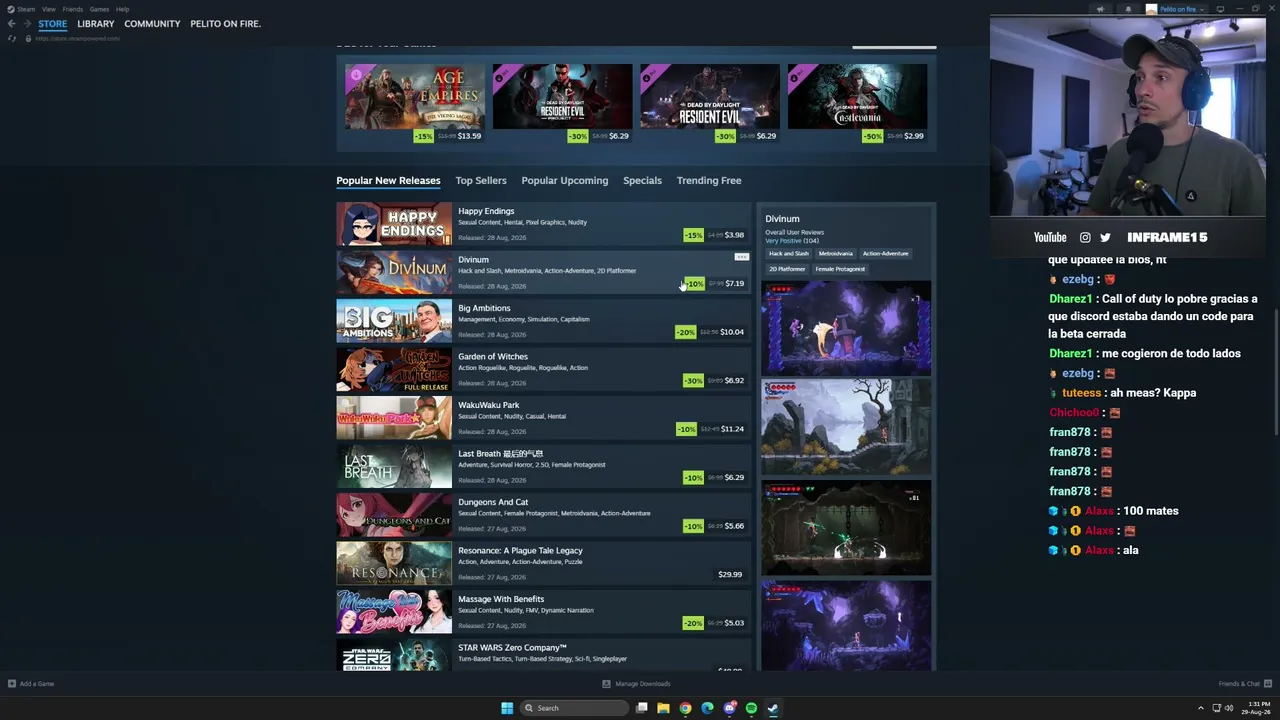1280x720 pixels.
Task: Open the taskbar clock and date
Action: [x=1256, y=708]
